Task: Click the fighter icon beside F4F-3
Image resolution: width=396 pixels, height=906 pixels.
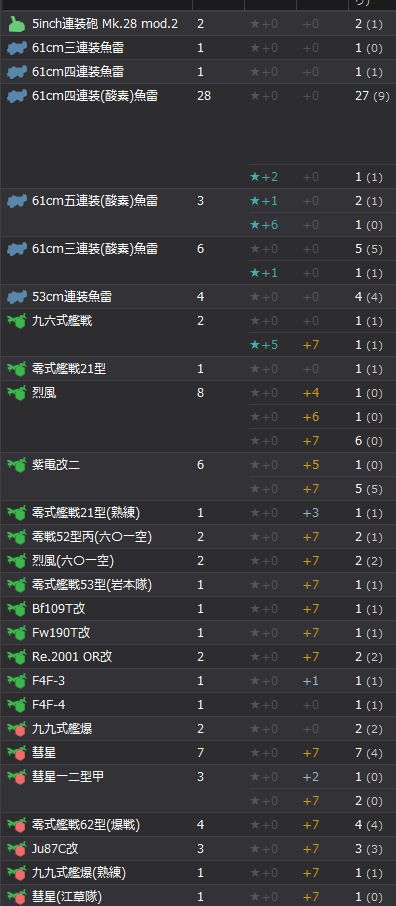Action: pos(17,681)
